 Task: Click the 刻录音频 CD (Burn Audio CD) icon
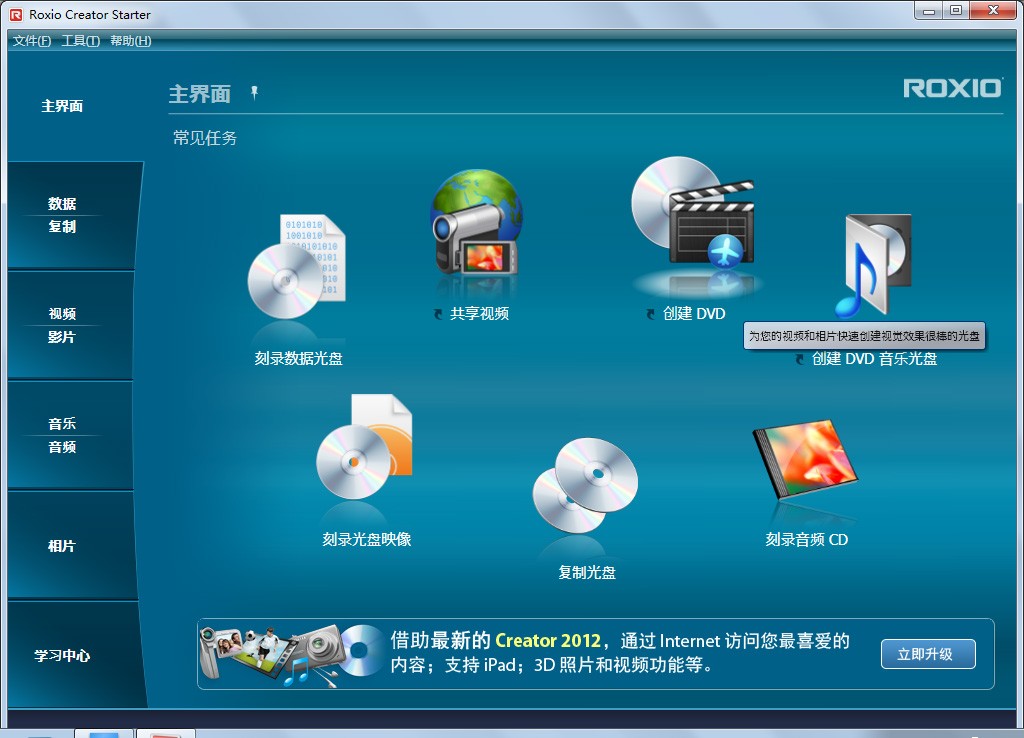click(805, 465)
